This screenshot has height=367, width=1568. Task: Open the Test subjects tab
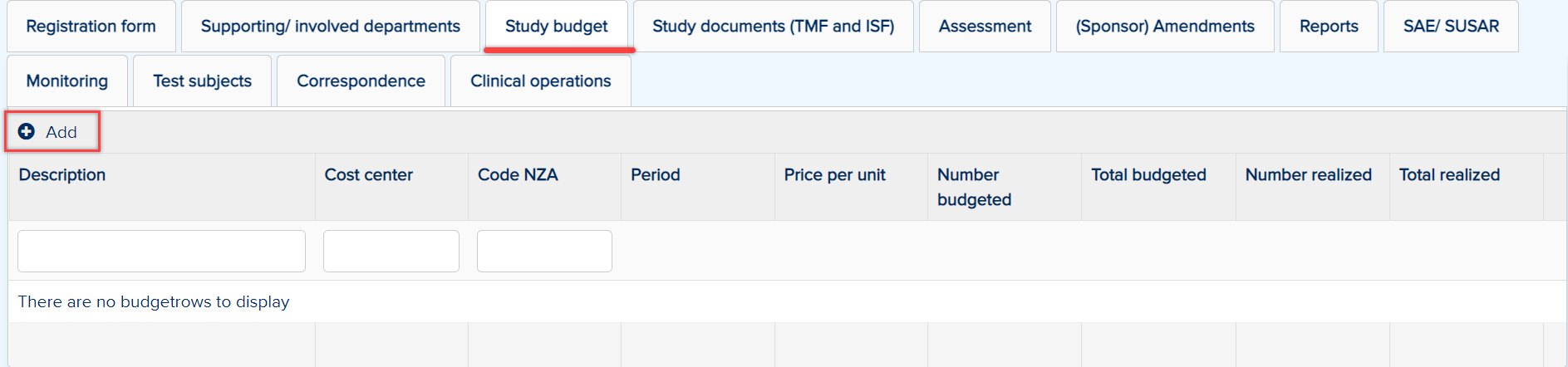[202, 81]
